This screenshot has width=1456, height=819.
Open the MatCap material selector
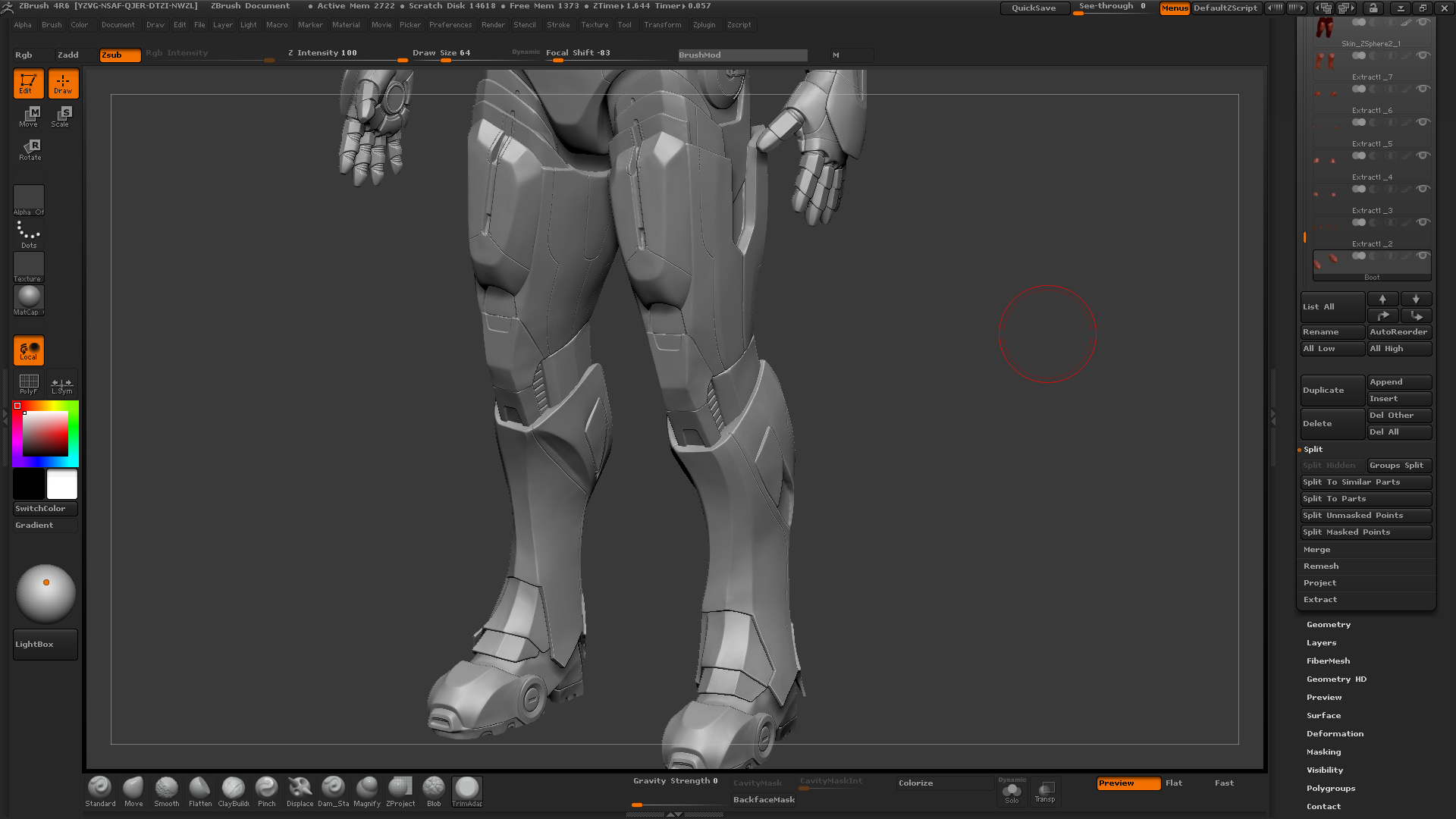pos(29,300)
